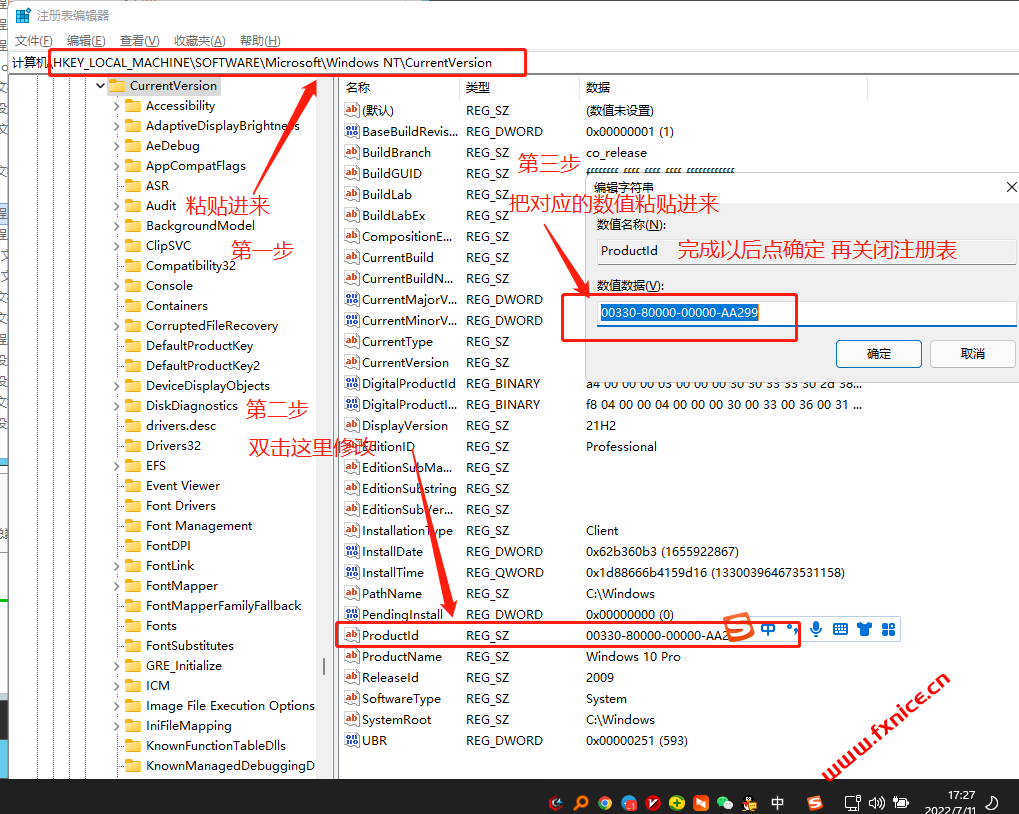The image size is (1019, 814).
Task: Click the Chrome icon in the taskbar
Action: click(605, 803)
